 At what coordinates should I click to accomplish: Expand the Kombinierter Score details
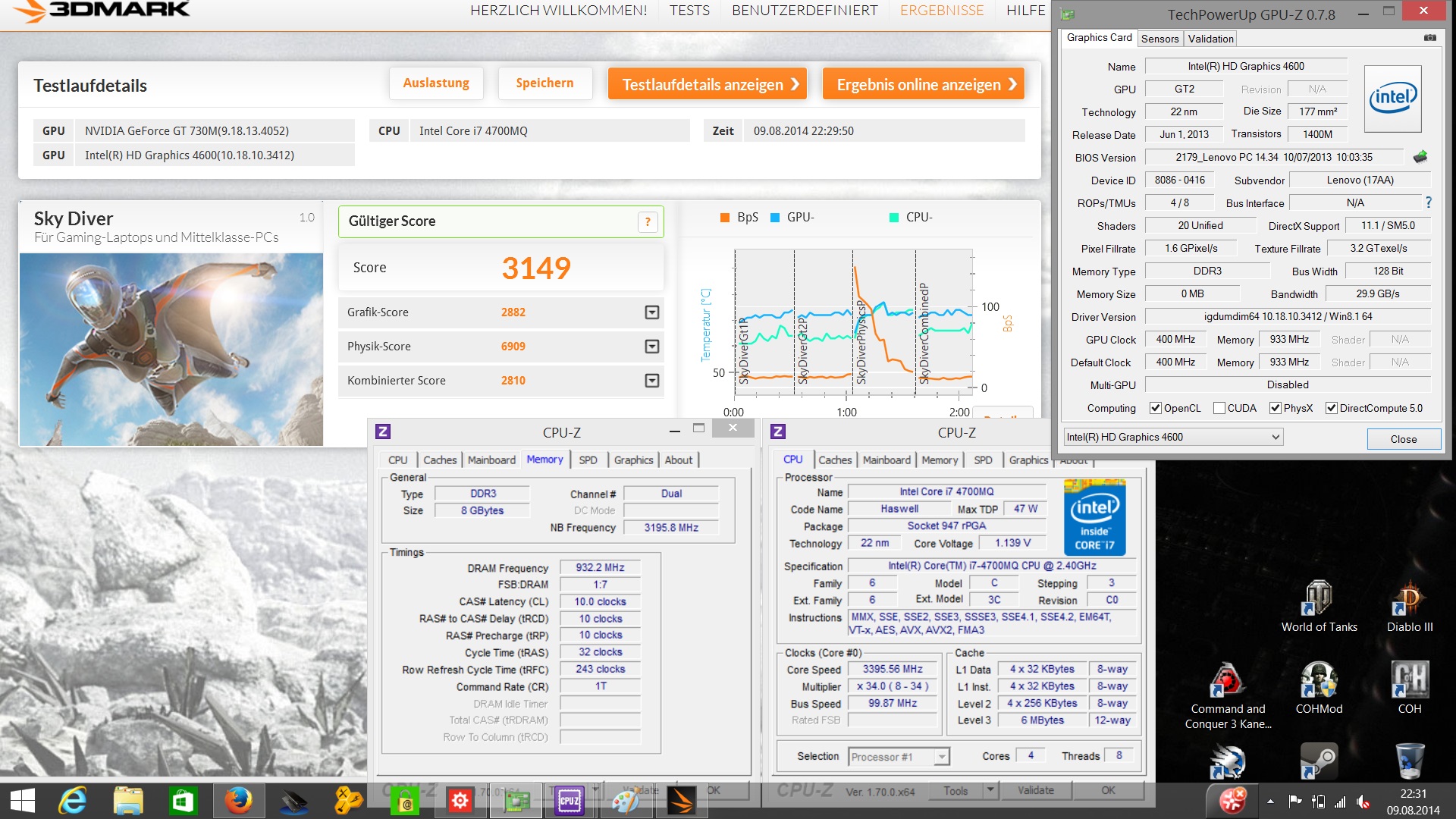651,381
